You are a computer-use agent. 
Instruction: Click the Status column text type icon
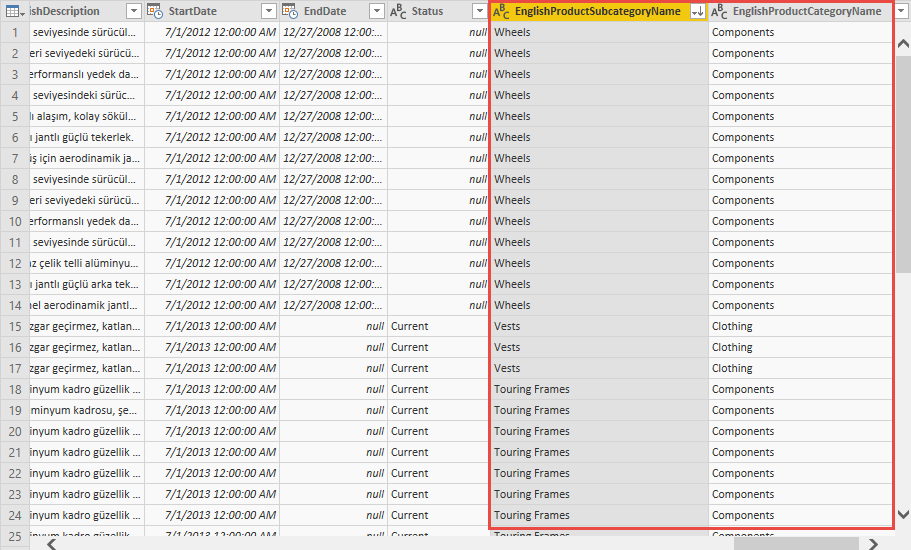pyautogui.click(x=397, y=11)
